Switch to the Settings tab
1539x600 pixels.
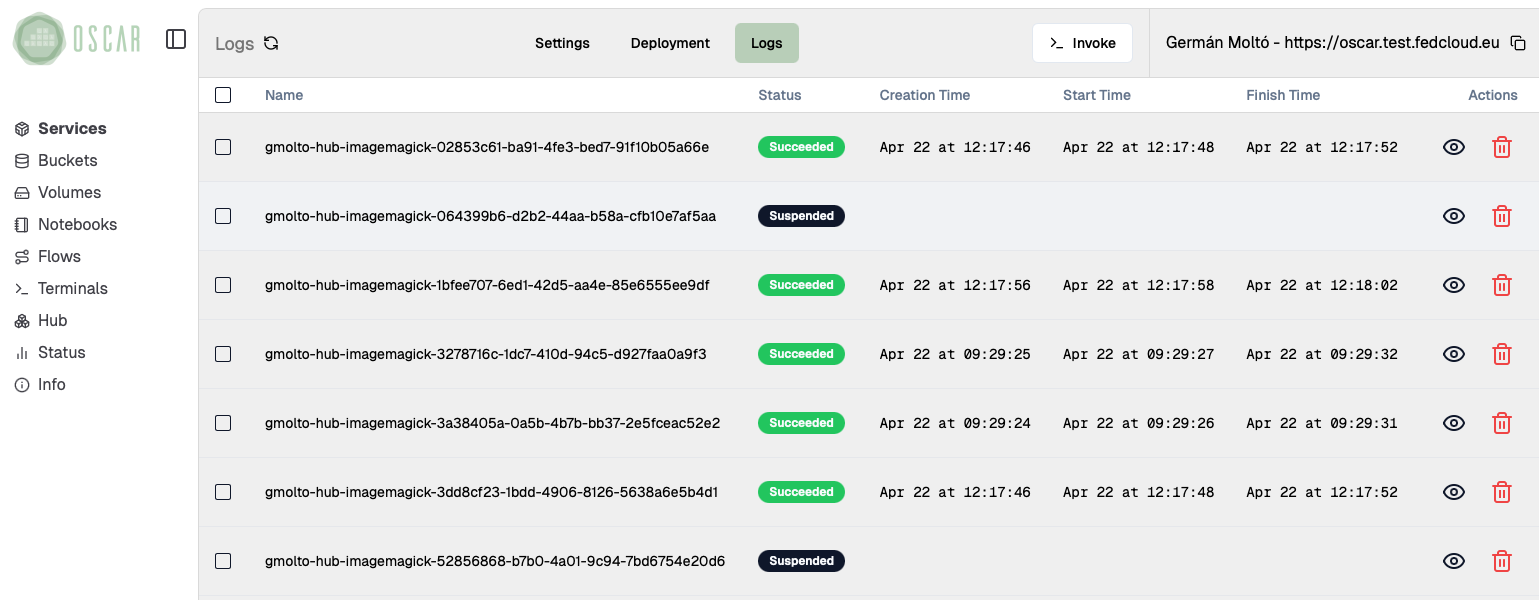562,43
